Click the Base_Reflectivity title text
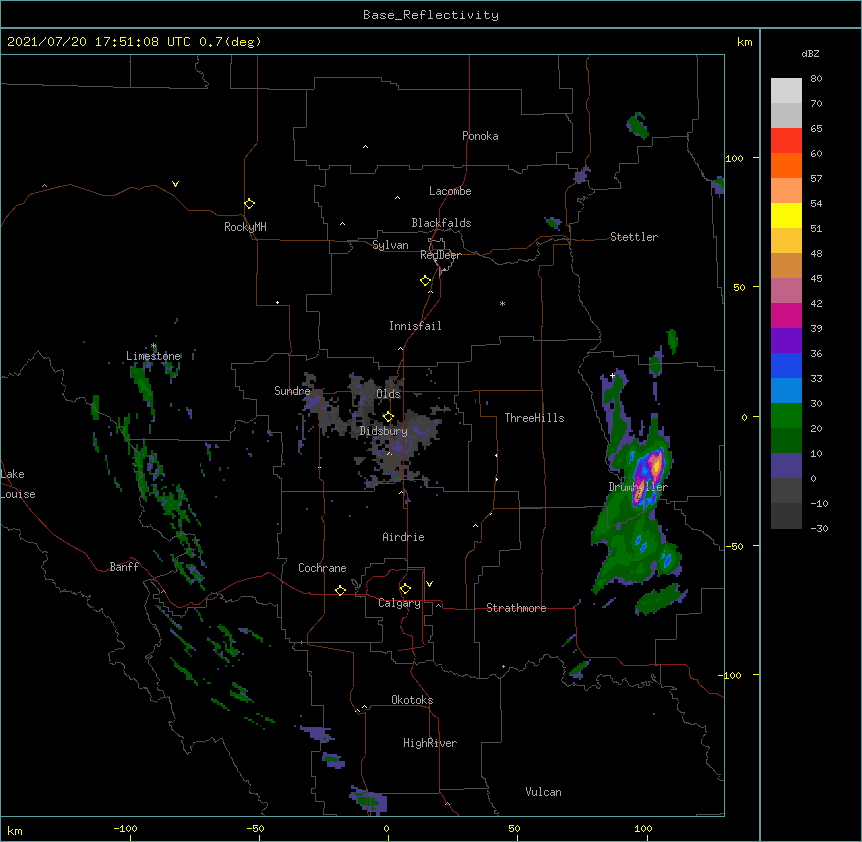 (x=431, y=15)
